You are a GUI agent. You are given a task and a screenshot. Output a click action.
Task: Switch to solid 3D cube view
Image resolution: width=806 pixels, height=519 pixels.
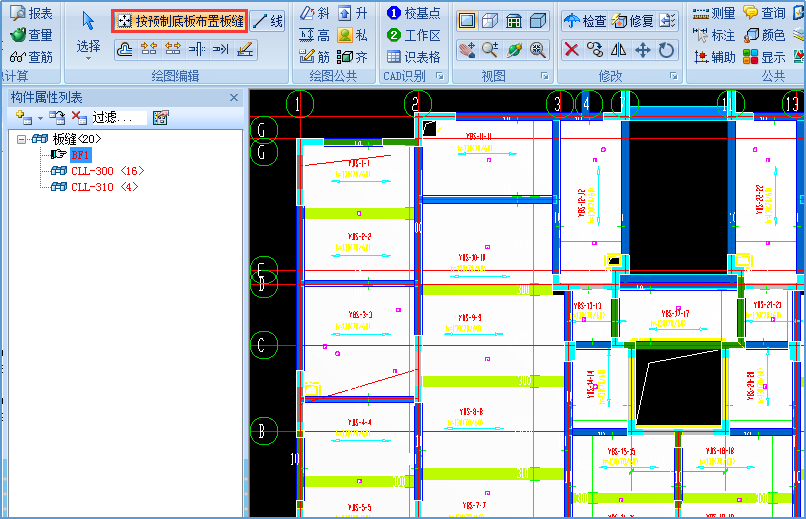pos(538,21)
